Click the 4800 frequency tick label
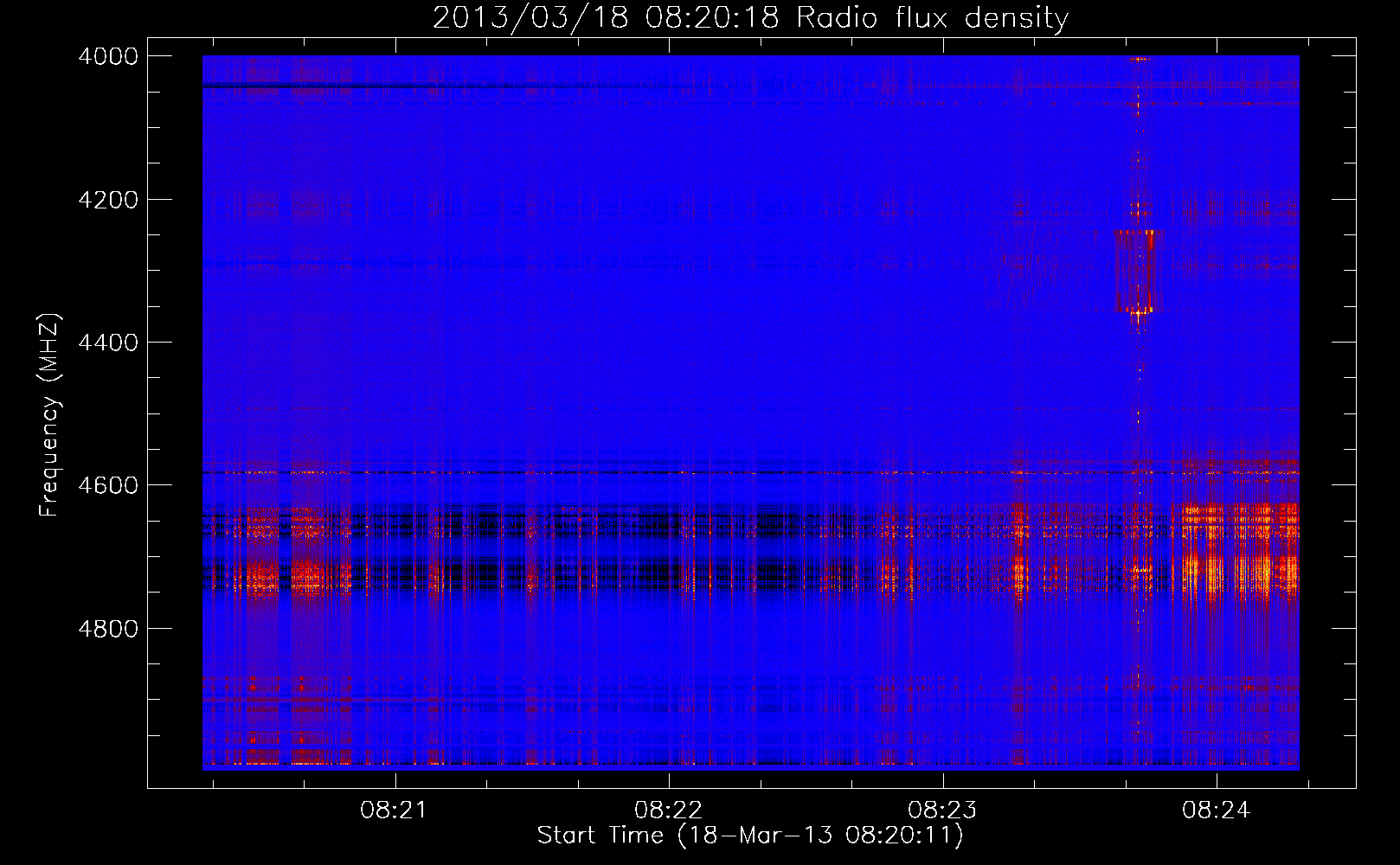 108,629
